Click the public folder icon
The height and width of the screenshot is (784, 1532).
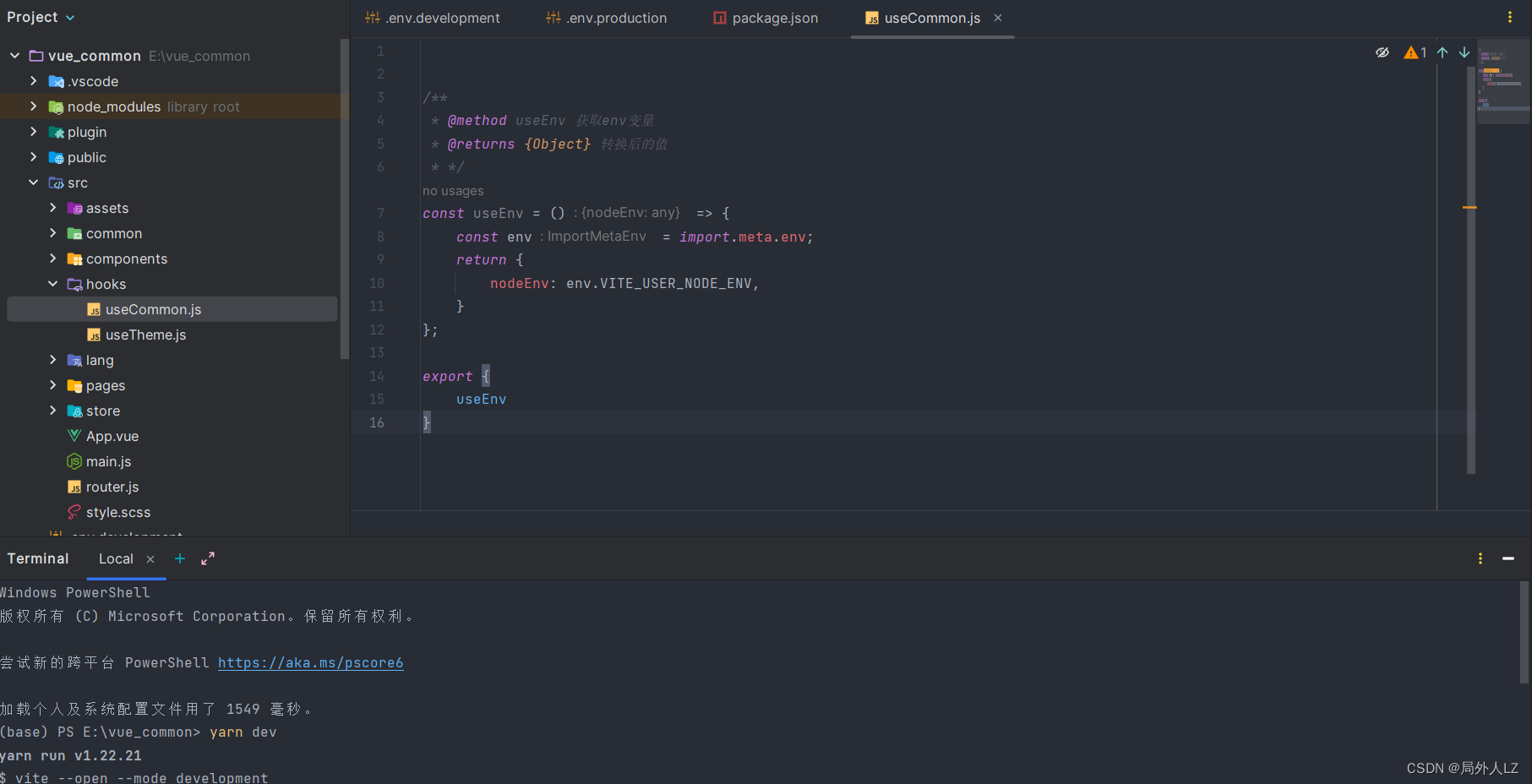pos(56,158)
